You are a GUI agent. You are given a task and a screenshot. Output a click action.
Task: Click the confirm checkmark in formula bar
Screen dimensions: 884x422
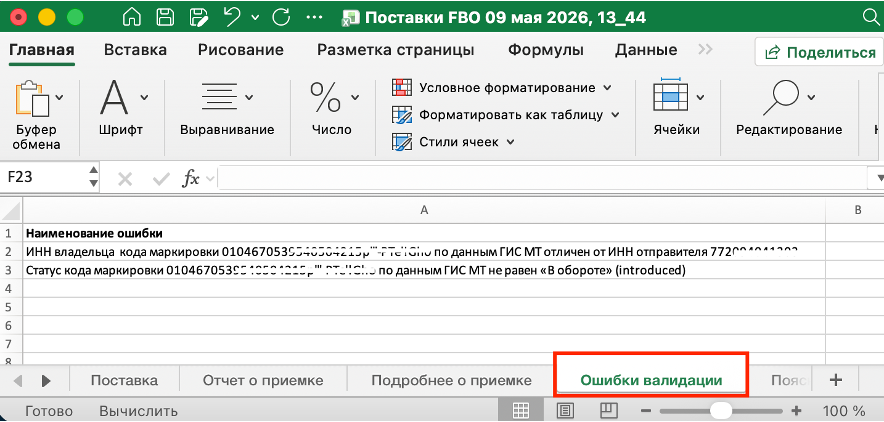tap(161, 179)
